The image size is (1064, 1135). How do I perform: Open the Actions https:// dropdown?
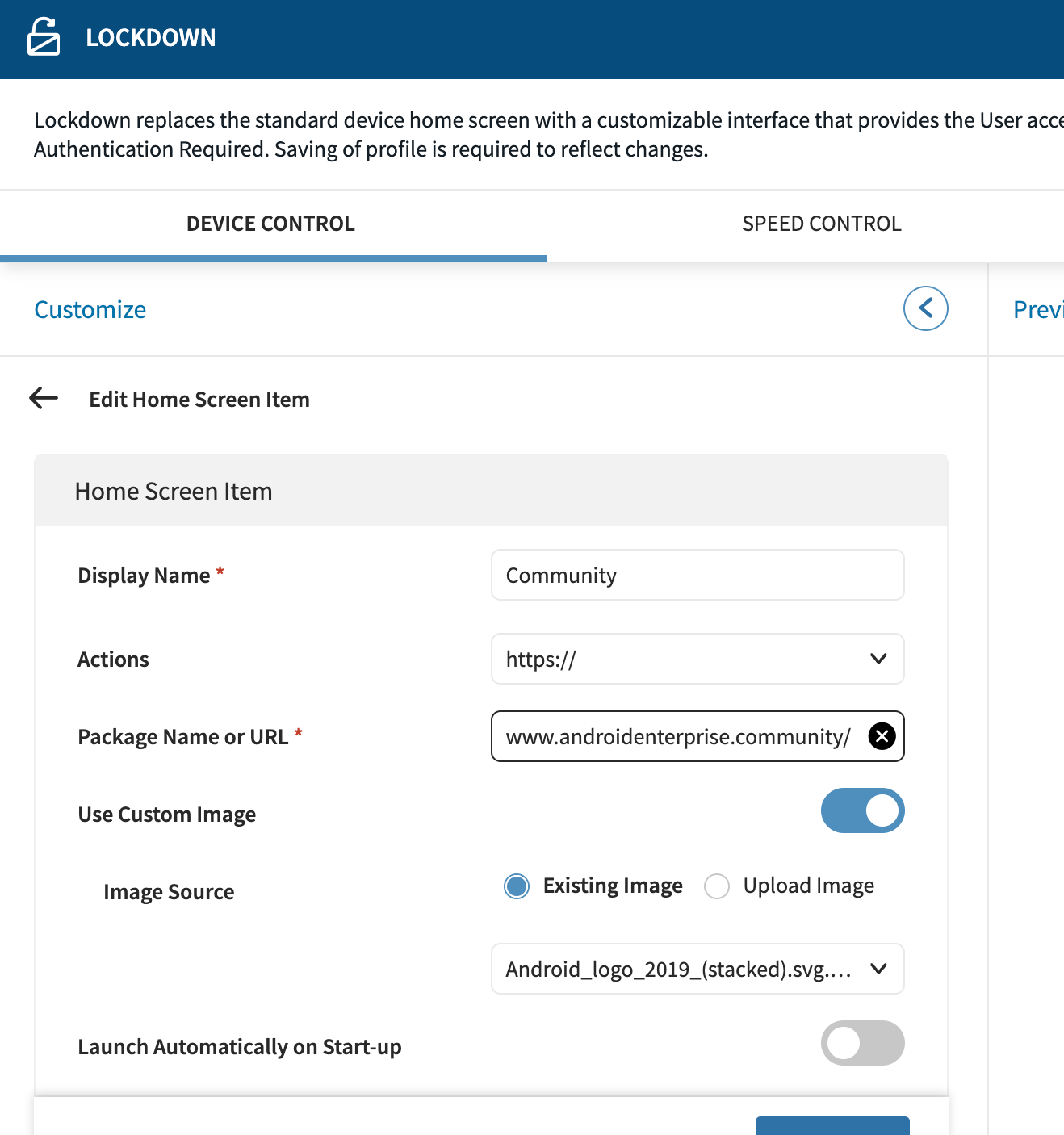(697, 659)
